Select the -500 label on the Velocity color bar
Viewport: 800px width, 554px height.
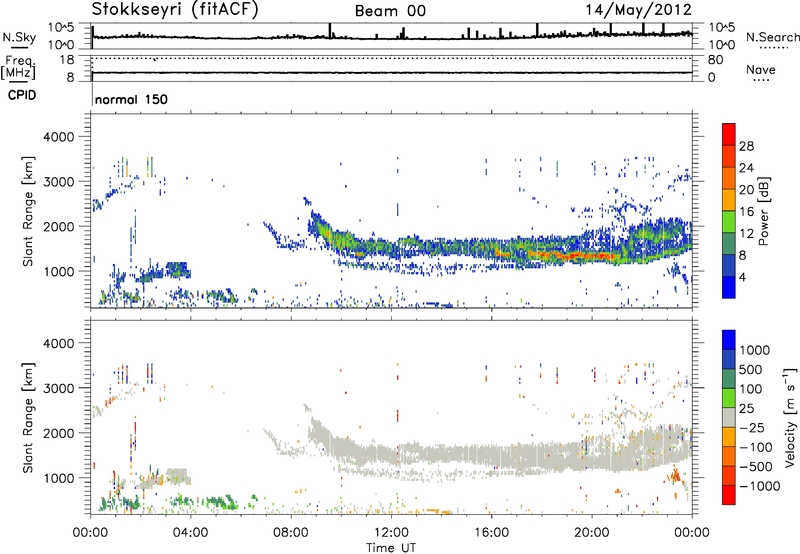[755, 467]
